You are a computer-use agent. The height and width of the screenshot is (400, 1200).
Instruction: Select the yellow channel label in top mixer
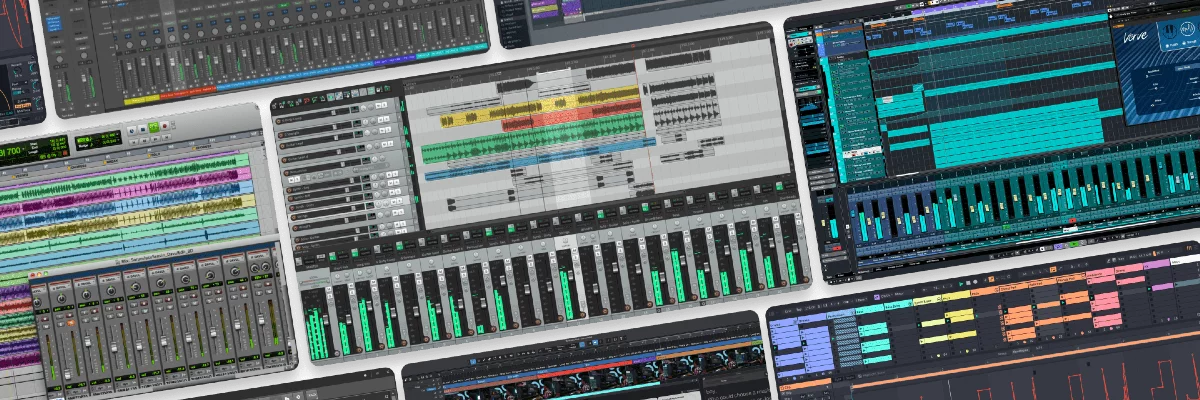(140, 100)
